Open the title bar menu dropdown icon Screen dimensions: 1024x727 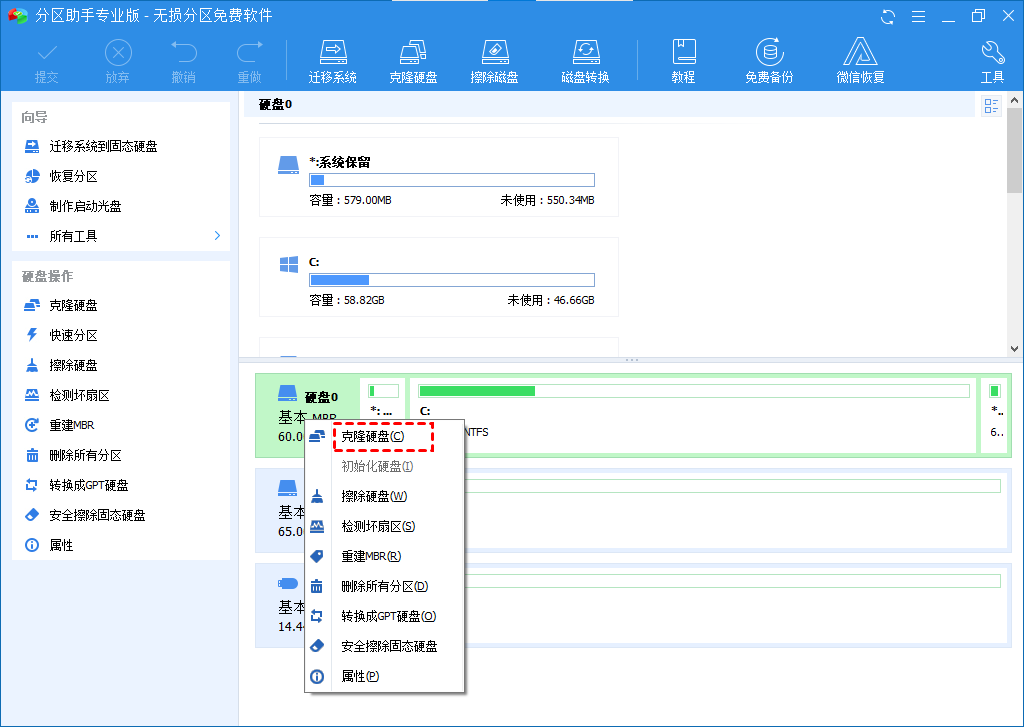(x=915, y=16)
